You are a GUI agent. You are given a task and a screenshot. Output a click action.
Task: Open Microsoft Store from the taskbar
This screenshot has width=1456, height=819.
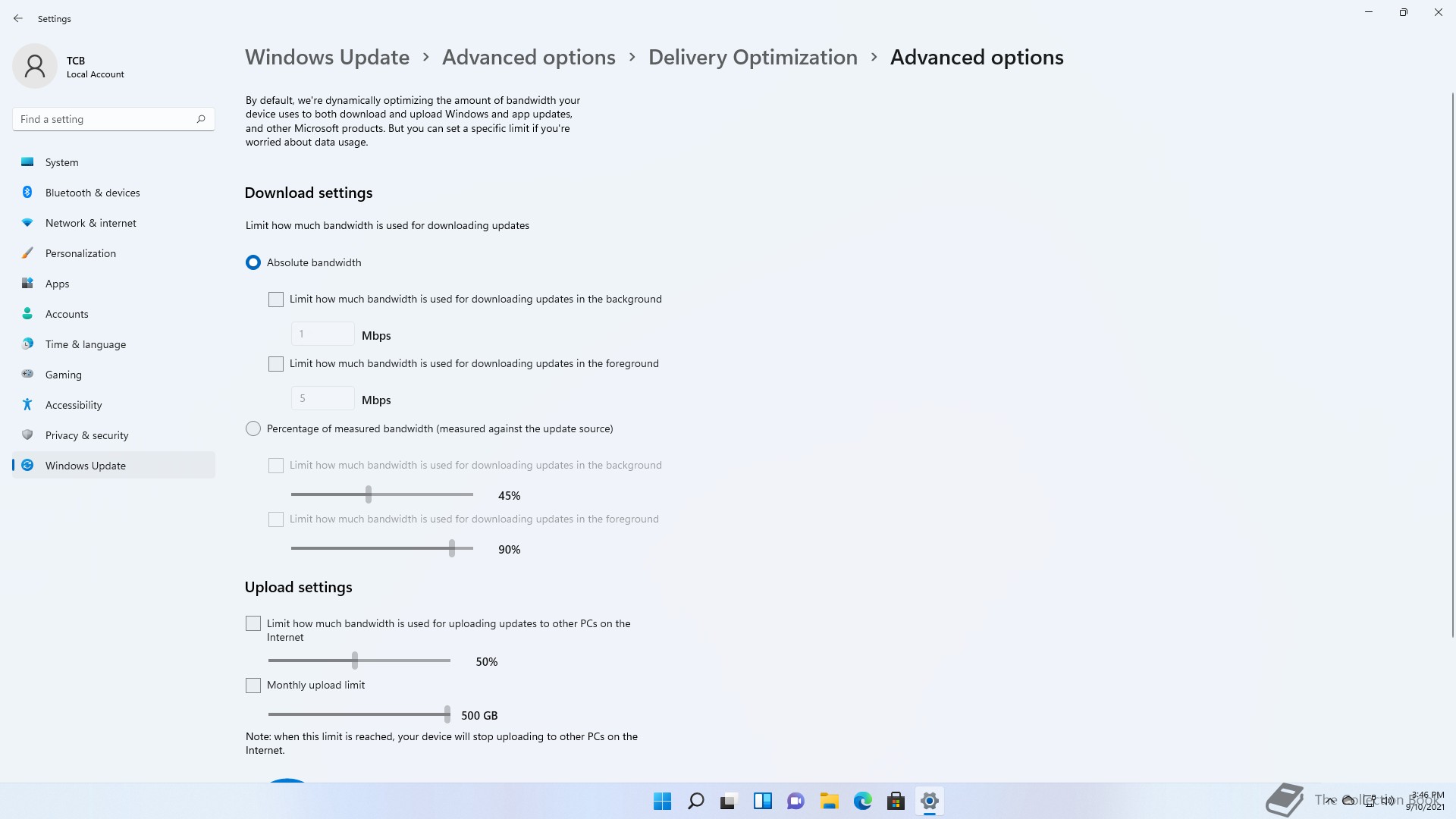tap(896, 801)
